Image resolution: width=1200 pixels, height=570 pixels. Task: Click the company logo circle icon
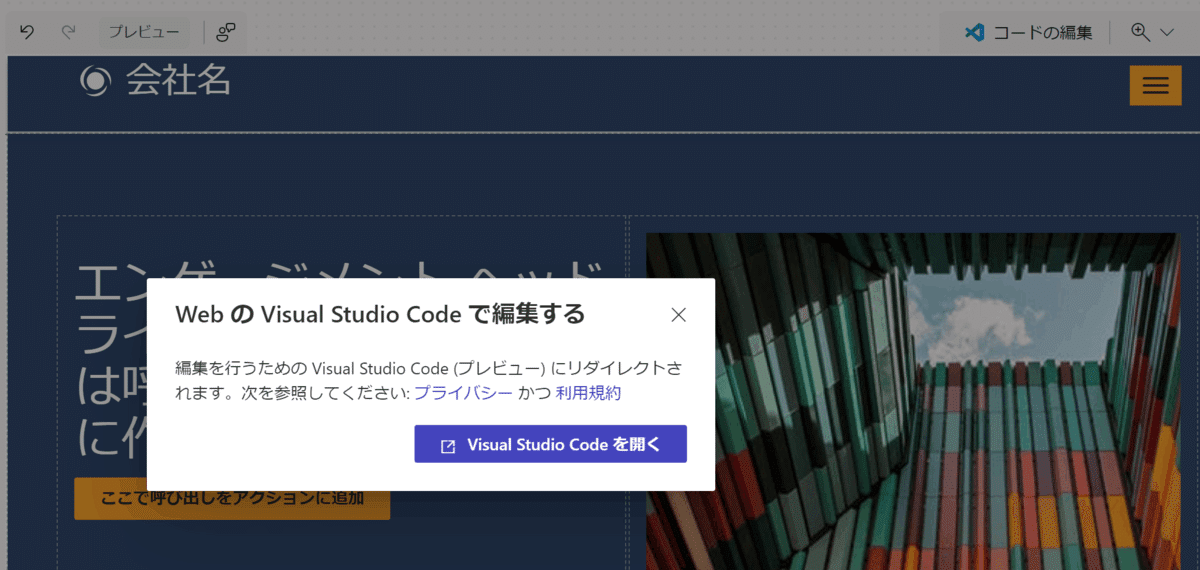(x=94, y=81)
